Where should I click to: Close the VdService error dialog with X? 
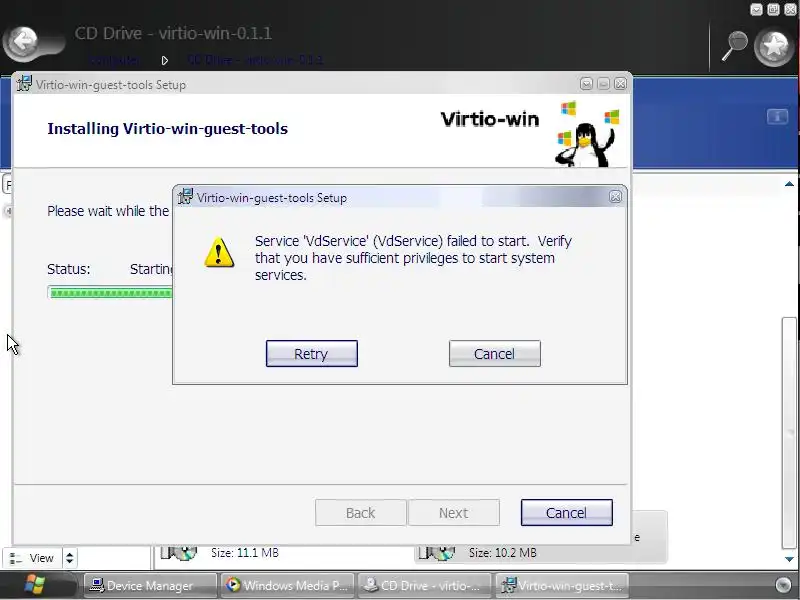615,196
